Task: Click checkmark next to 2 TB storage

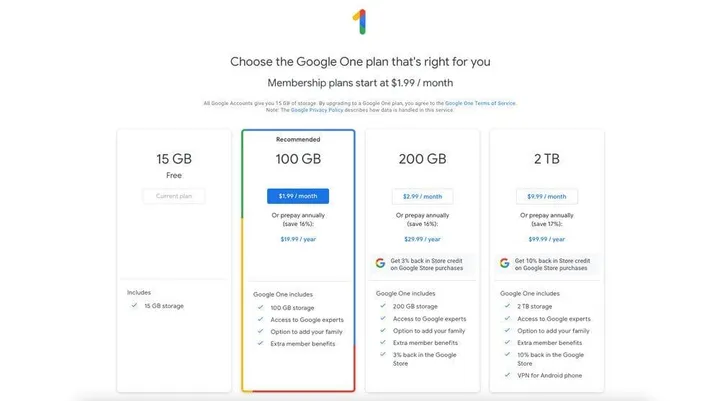Action: point(507,307)
